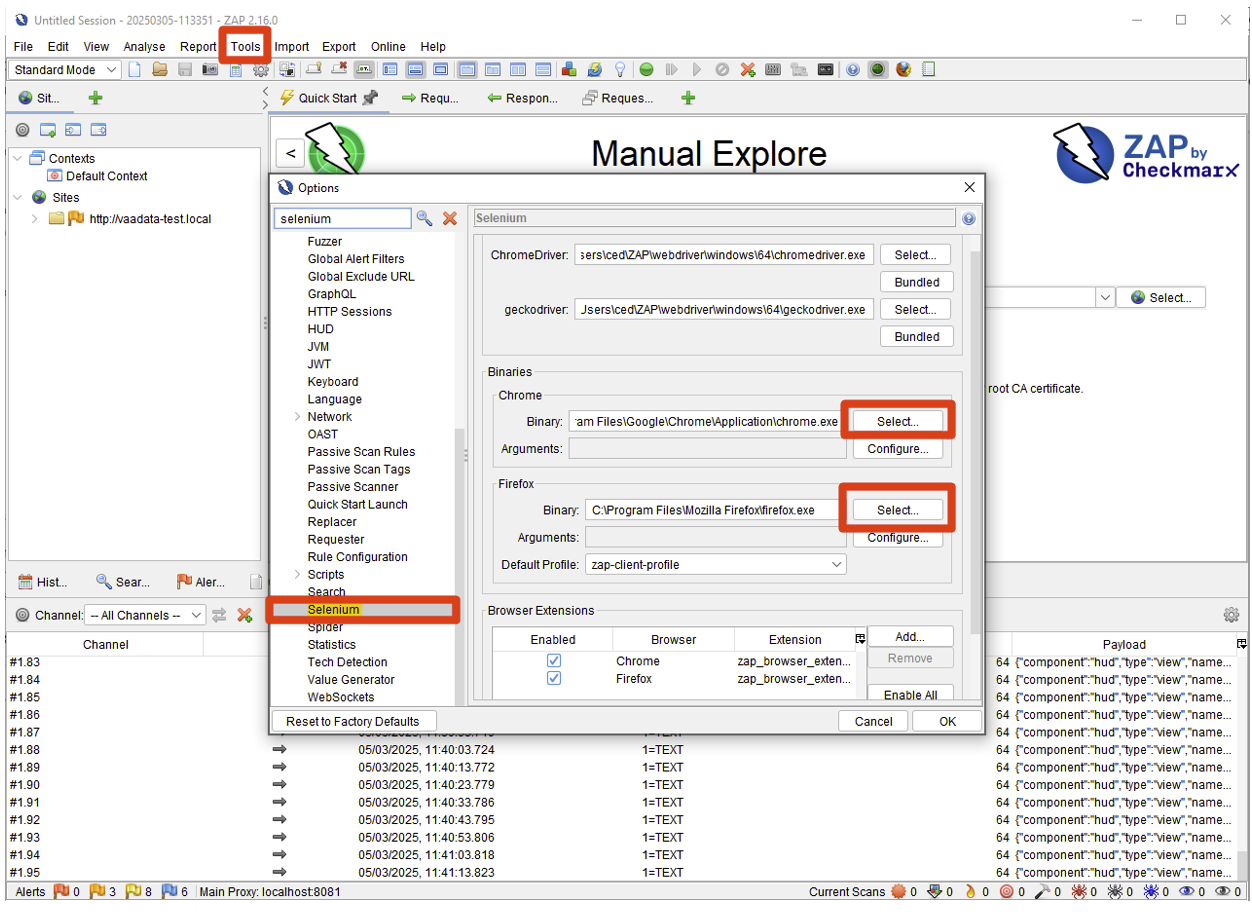Open the Tools menu
The width and height of the screenshot is (1252, 914).
coord(245,46)
